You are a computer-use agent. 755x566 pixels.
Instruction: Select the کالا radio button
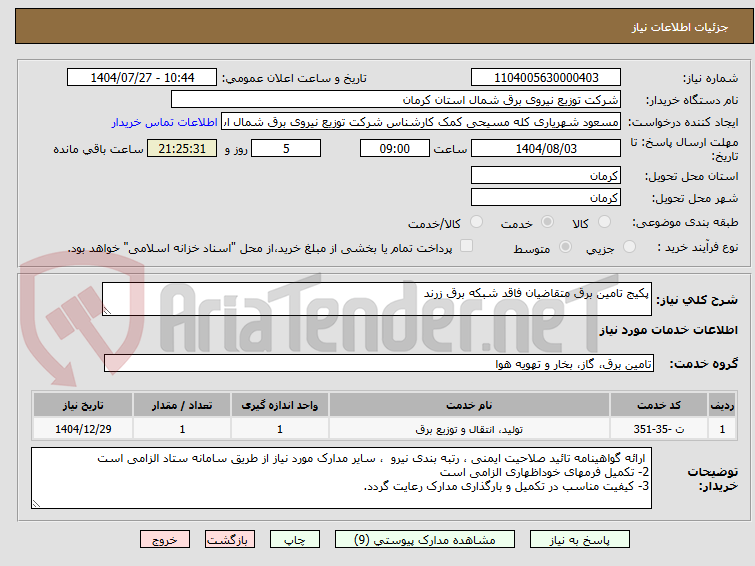tap(604, 222)
